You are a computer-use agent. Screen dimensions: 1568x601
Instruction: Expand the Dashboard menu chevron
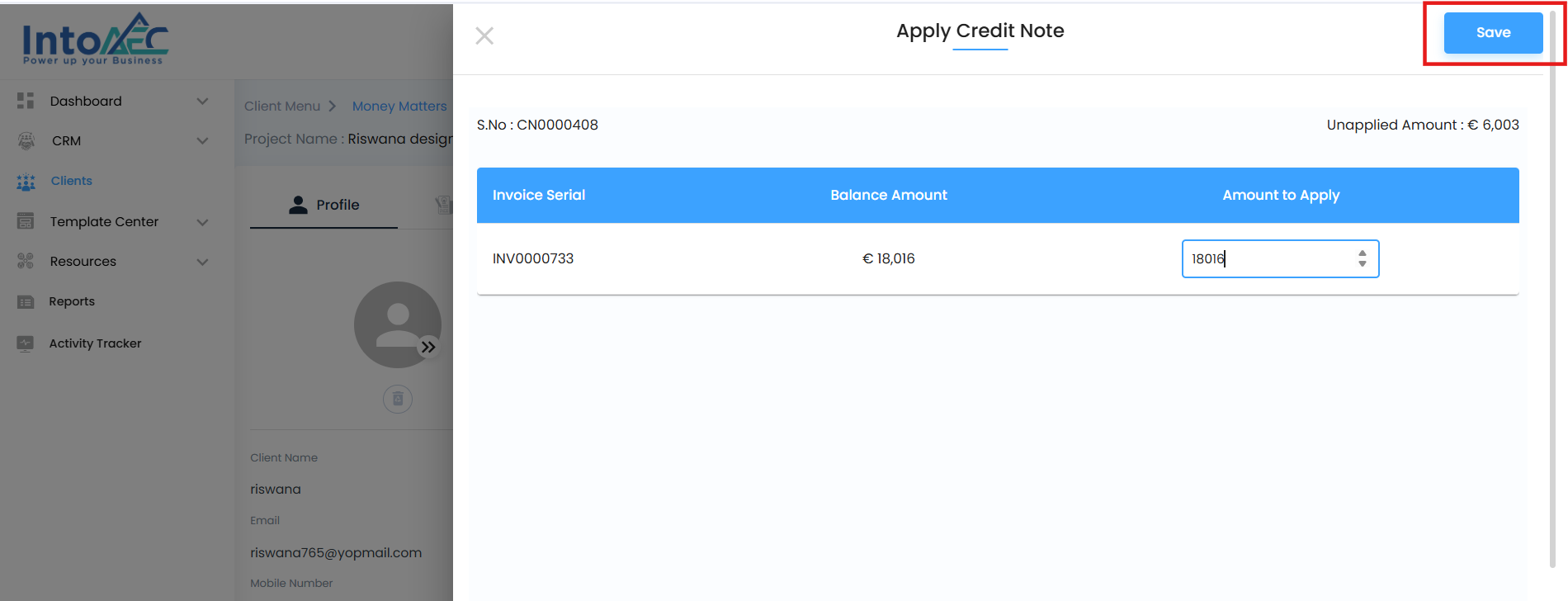pyautogui.click(x=202, y=101)
